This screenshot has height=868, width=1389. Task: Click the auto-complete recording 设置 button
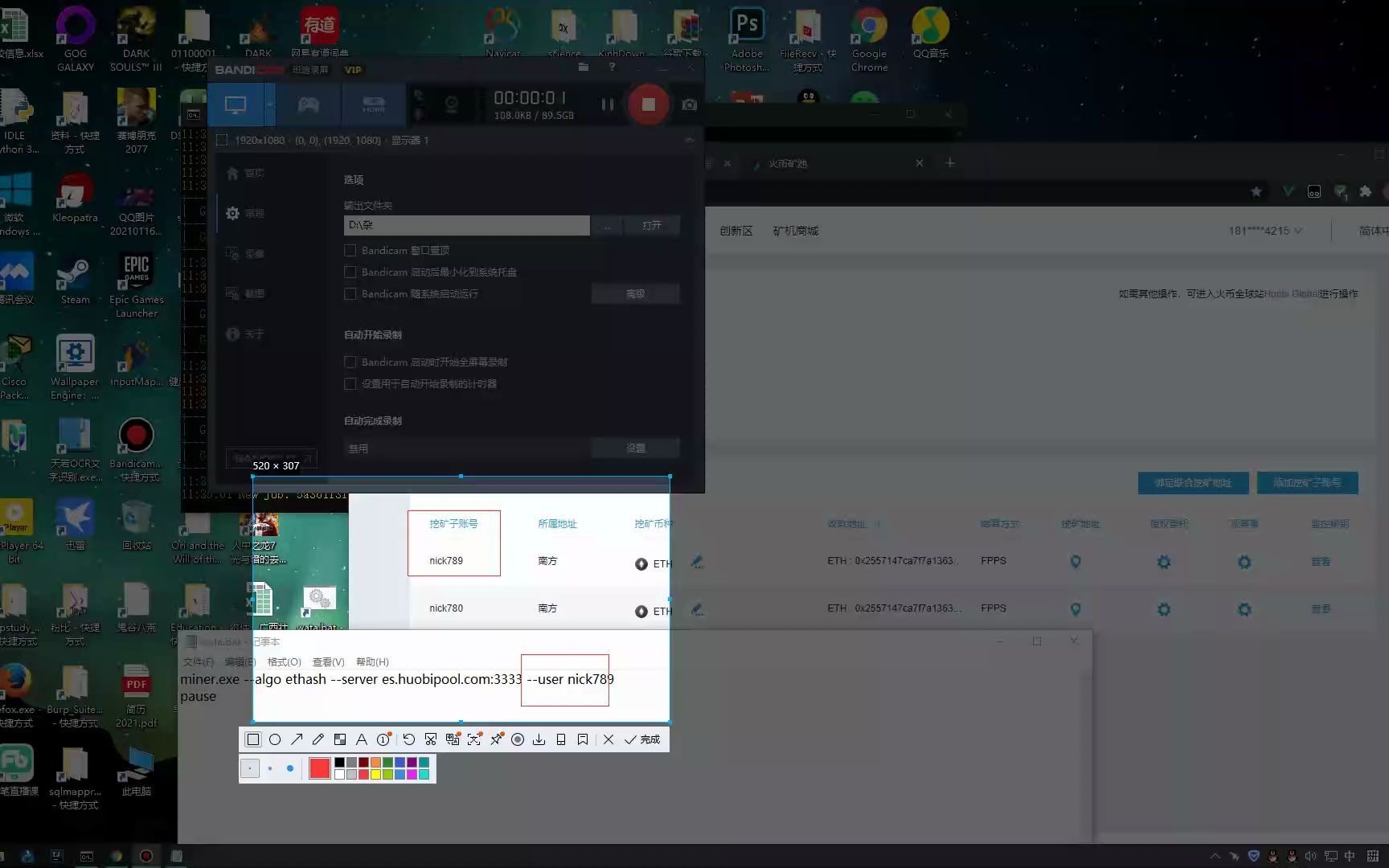pyautogui.click(x=636, y=448)
